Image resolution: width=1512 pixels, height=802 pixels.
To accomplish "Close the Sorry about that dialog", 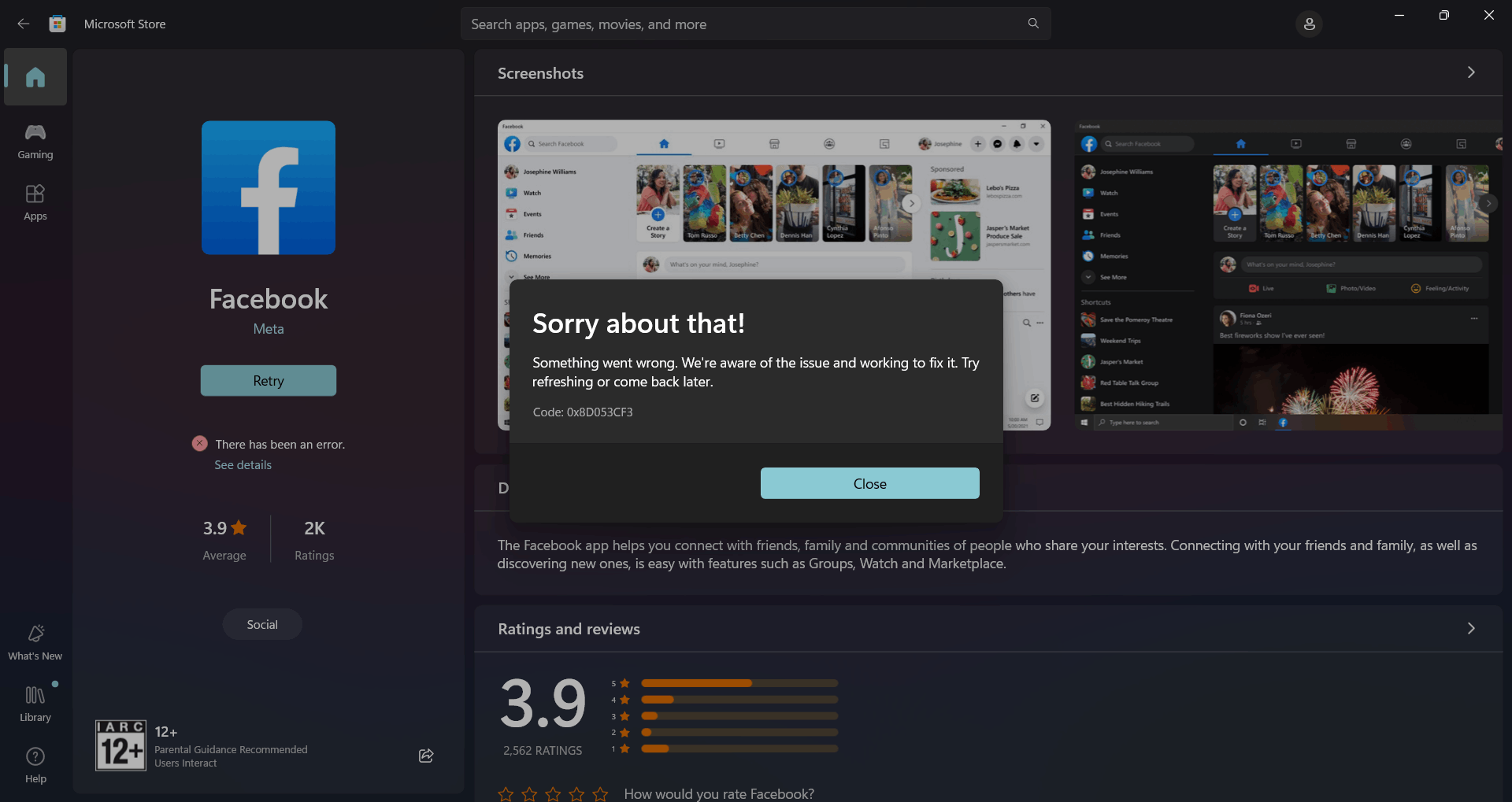I will (870, 483).
